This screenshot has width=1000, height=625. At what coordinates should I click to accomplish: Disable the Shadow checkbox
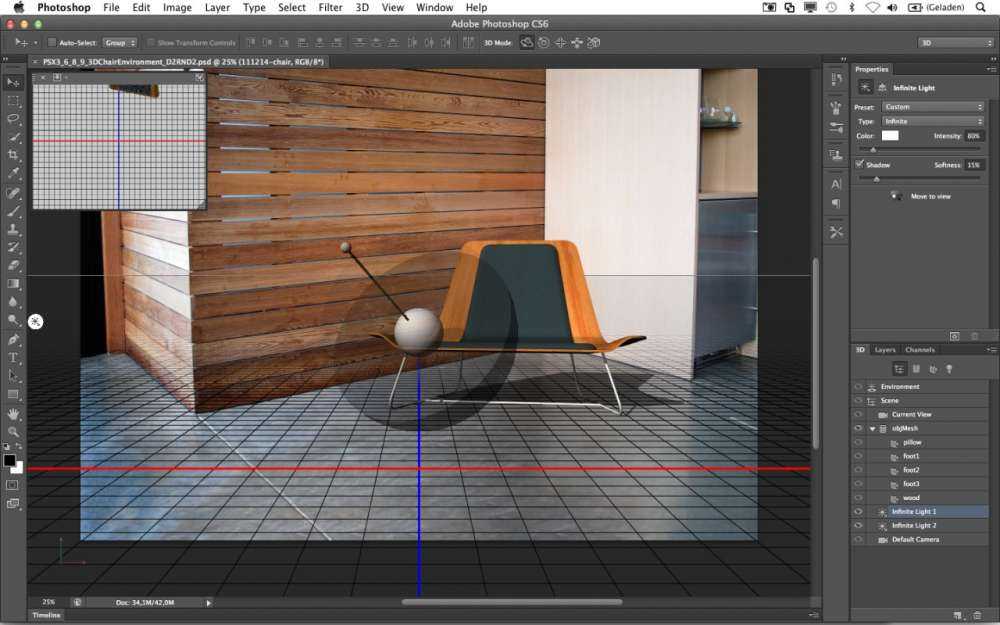click(x=860, y=164)
